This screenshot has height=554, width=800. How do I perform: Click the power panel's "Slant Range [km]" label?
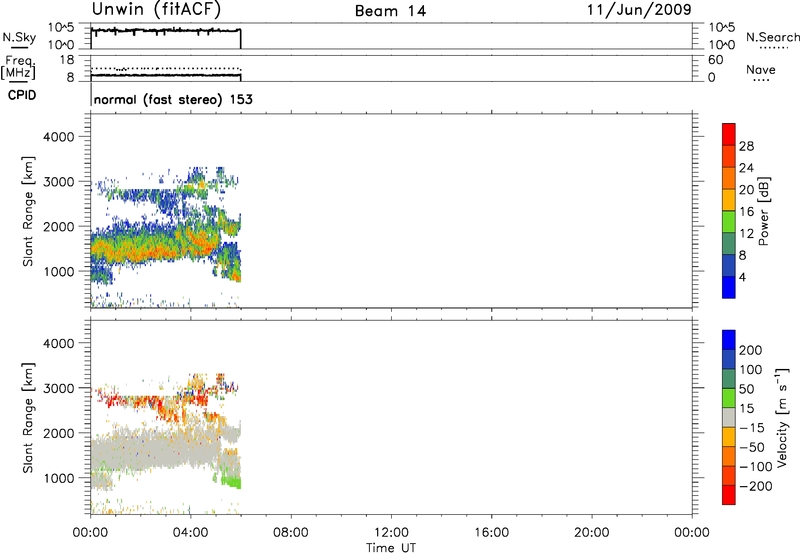pyautogui.click(x=28, y=211)
